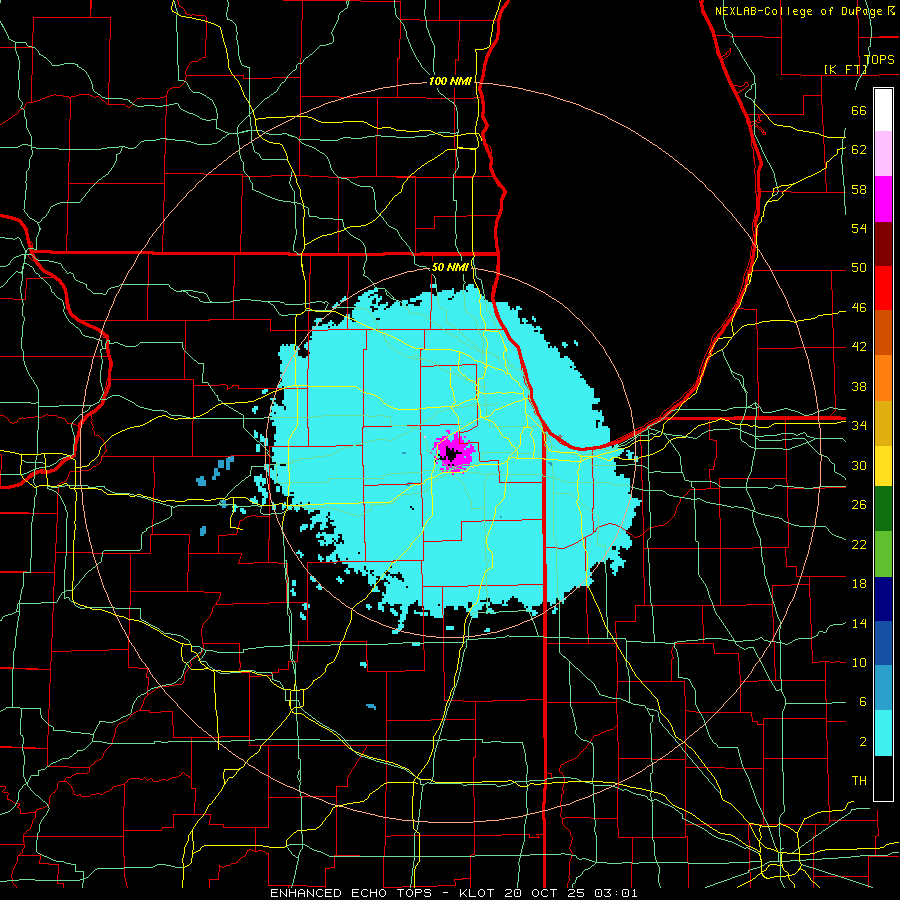Click the black TH legend swatch
900x900 pixels.
(x=883, y=778)
